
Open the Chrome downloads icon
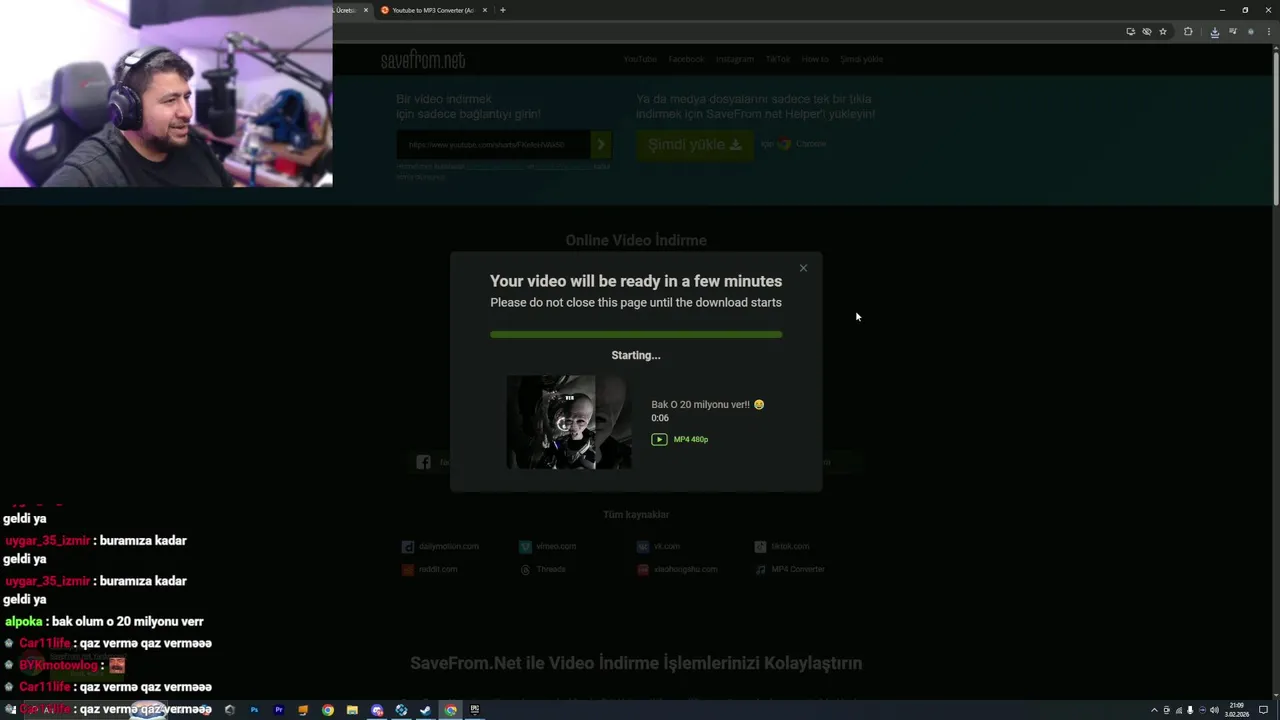pos(1214,32)
